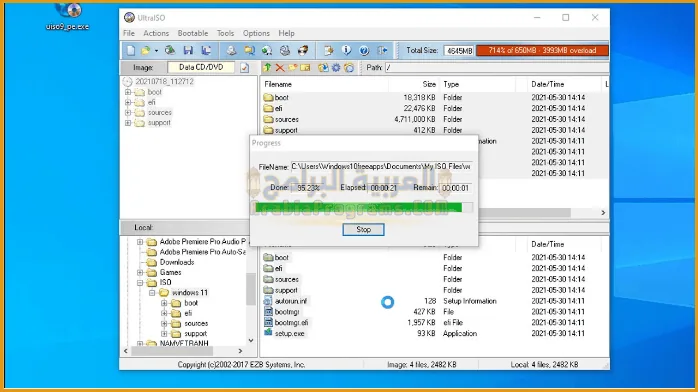Screen dimensions: 698x392
Task: Collapse the windows 11 folder node
Action: (152, 293)
